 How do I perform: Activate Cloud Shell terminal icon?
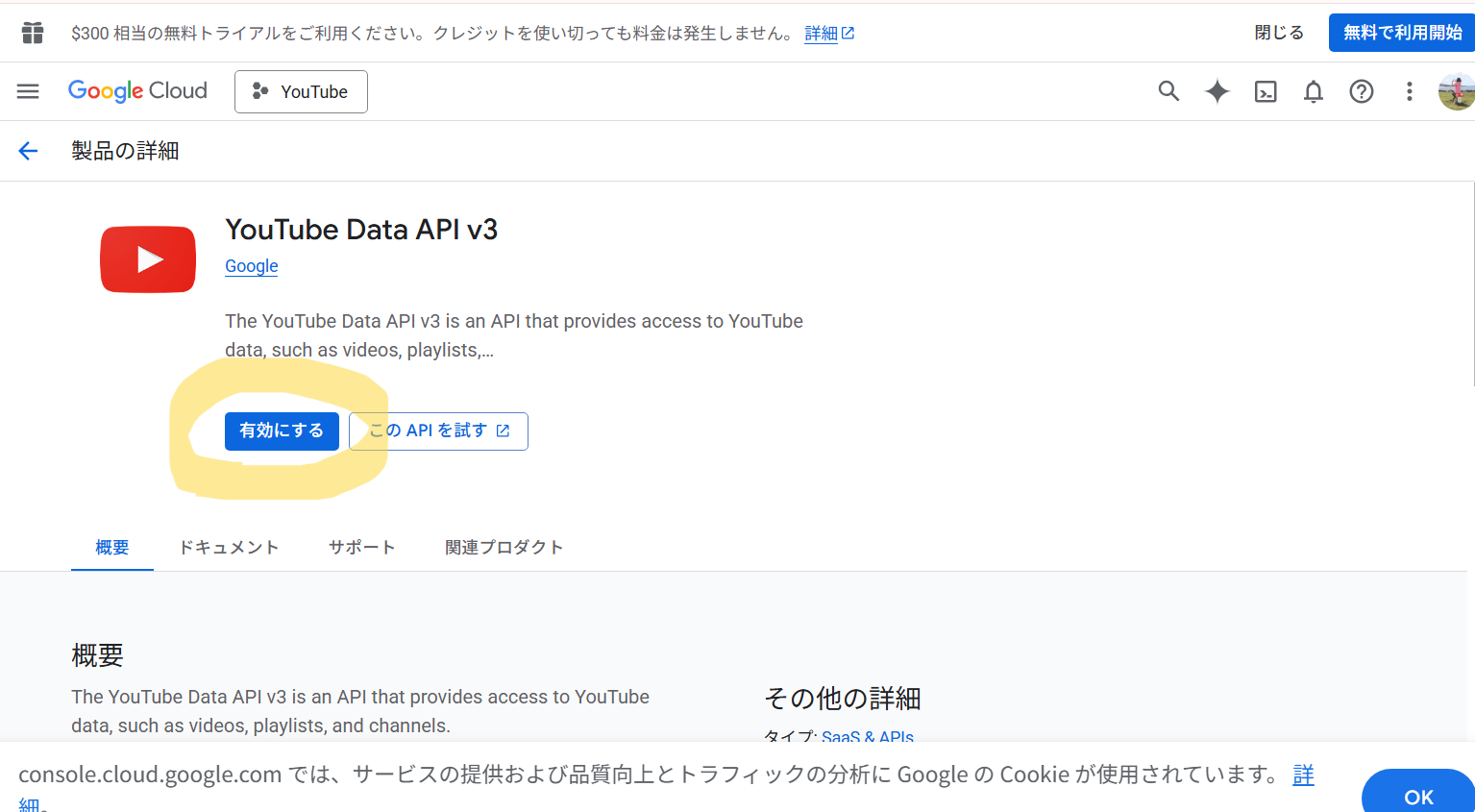1266,91
